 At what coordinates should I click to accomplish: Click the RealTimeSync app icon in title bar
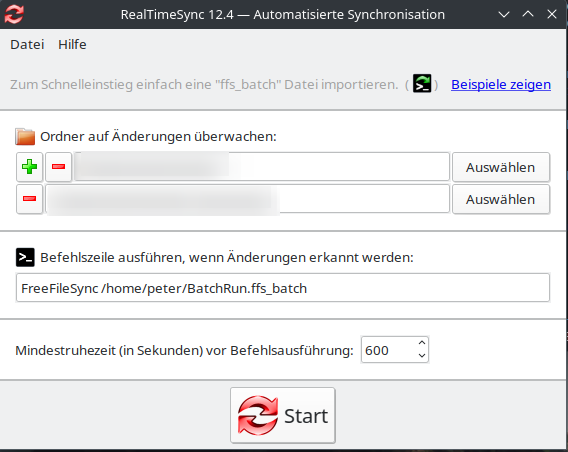(14, 14)
